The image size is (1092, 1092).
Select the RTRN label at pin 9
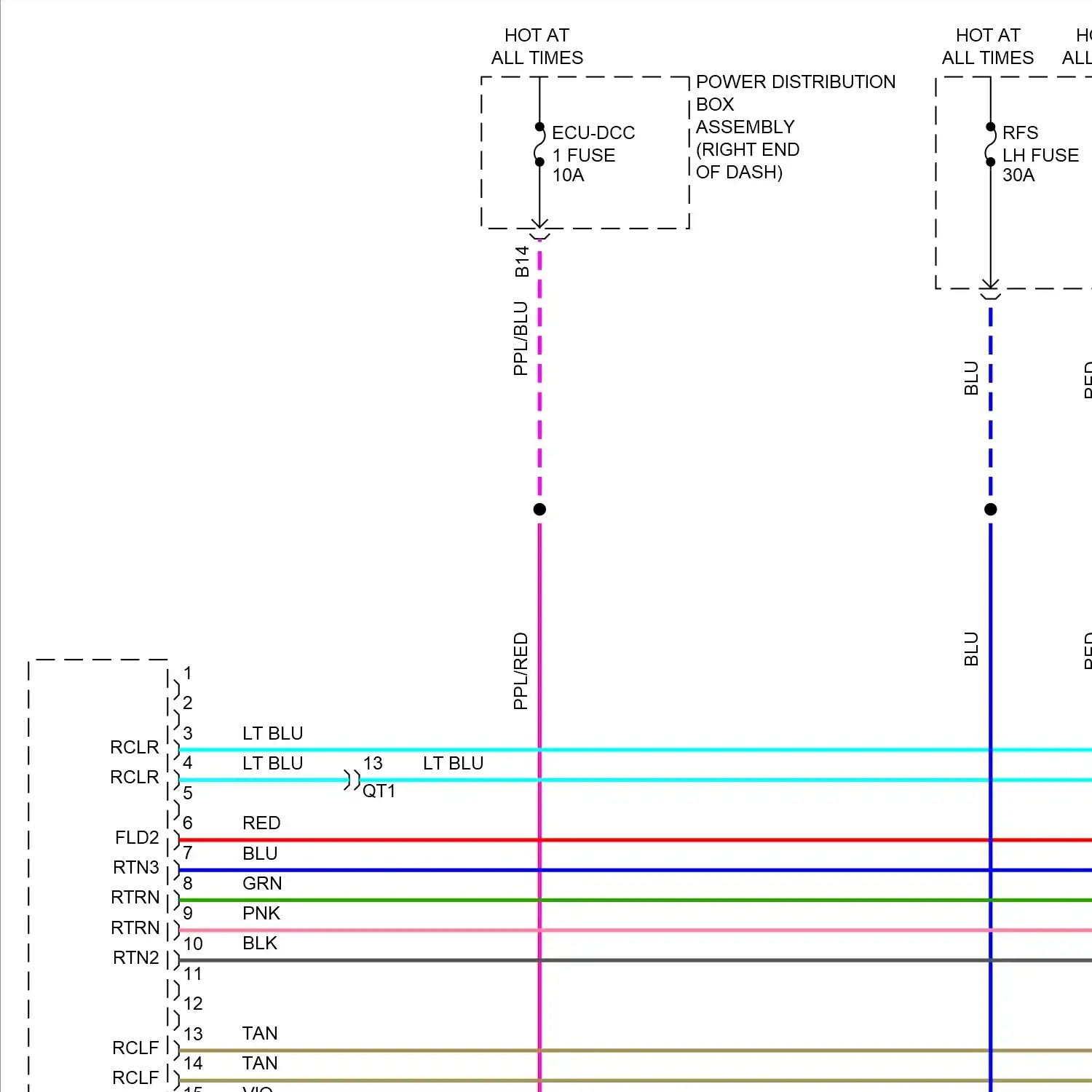pos(135,928)
